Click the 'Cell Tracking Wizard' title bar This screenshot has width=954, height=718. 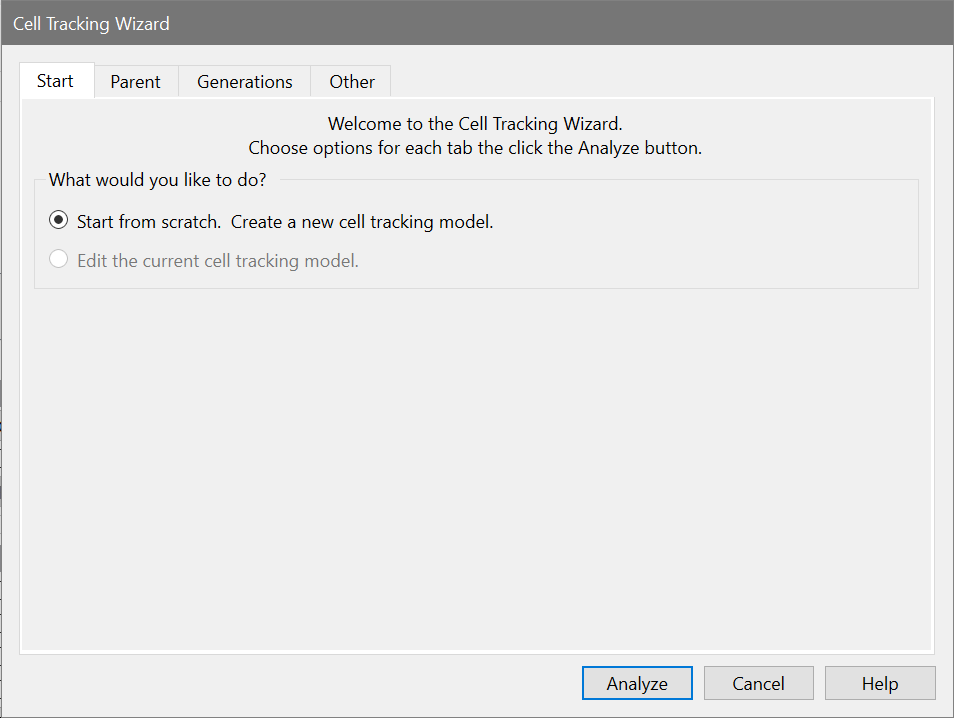coord(400,23)
